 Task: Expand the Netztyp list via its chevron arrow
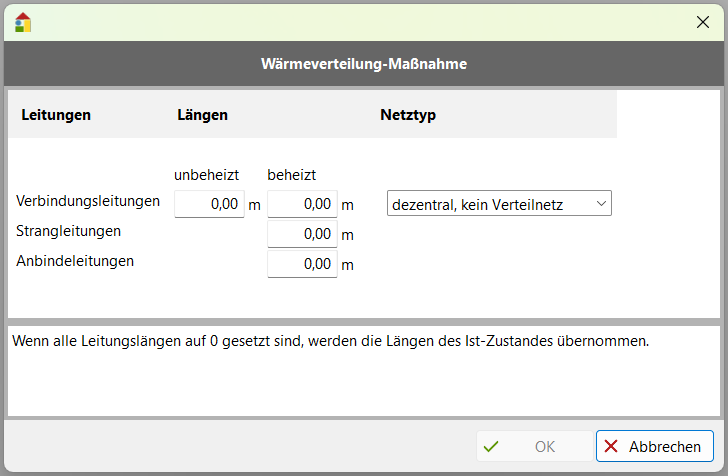click(x=601, y=204)
